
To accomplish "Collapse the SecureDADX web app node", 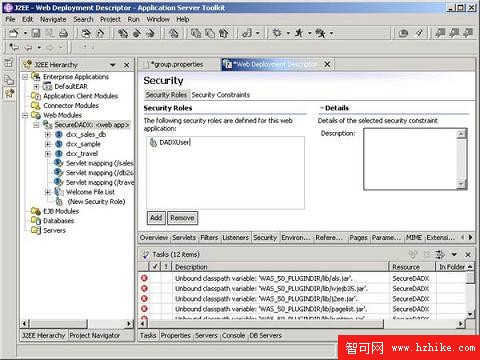I will (36, 125).
